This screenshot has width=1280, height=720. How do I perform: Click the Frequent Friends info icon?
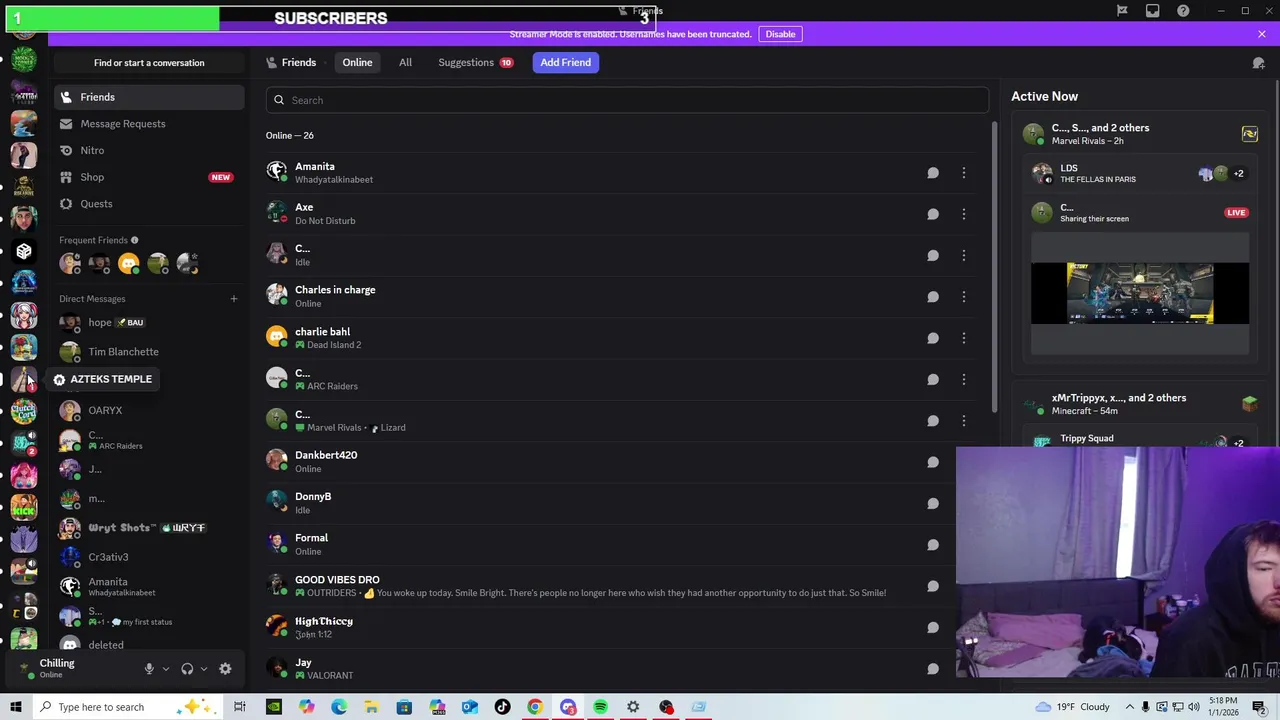click(135, 240)
